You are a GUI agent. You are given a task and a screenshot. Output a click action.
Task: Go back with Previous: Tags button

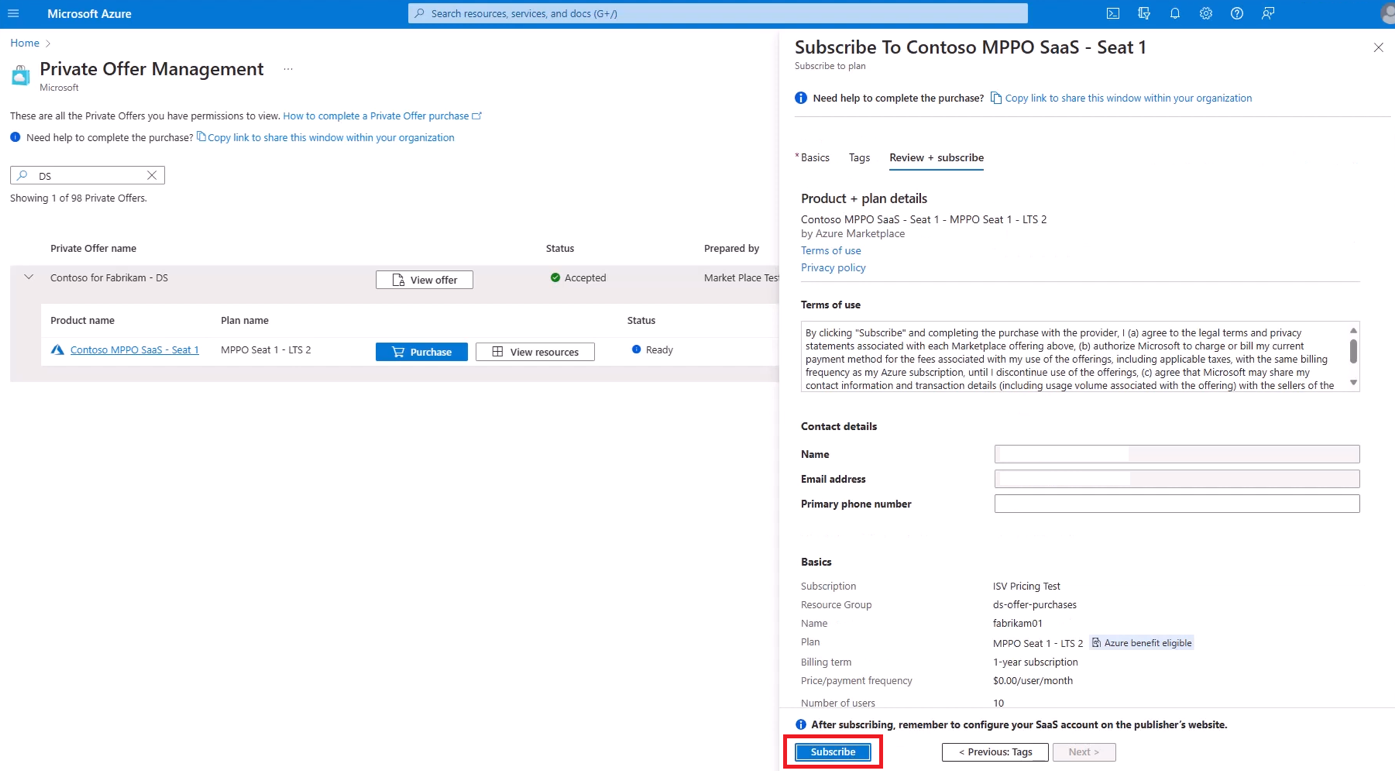pyautogui.click(x=995, y=752)
